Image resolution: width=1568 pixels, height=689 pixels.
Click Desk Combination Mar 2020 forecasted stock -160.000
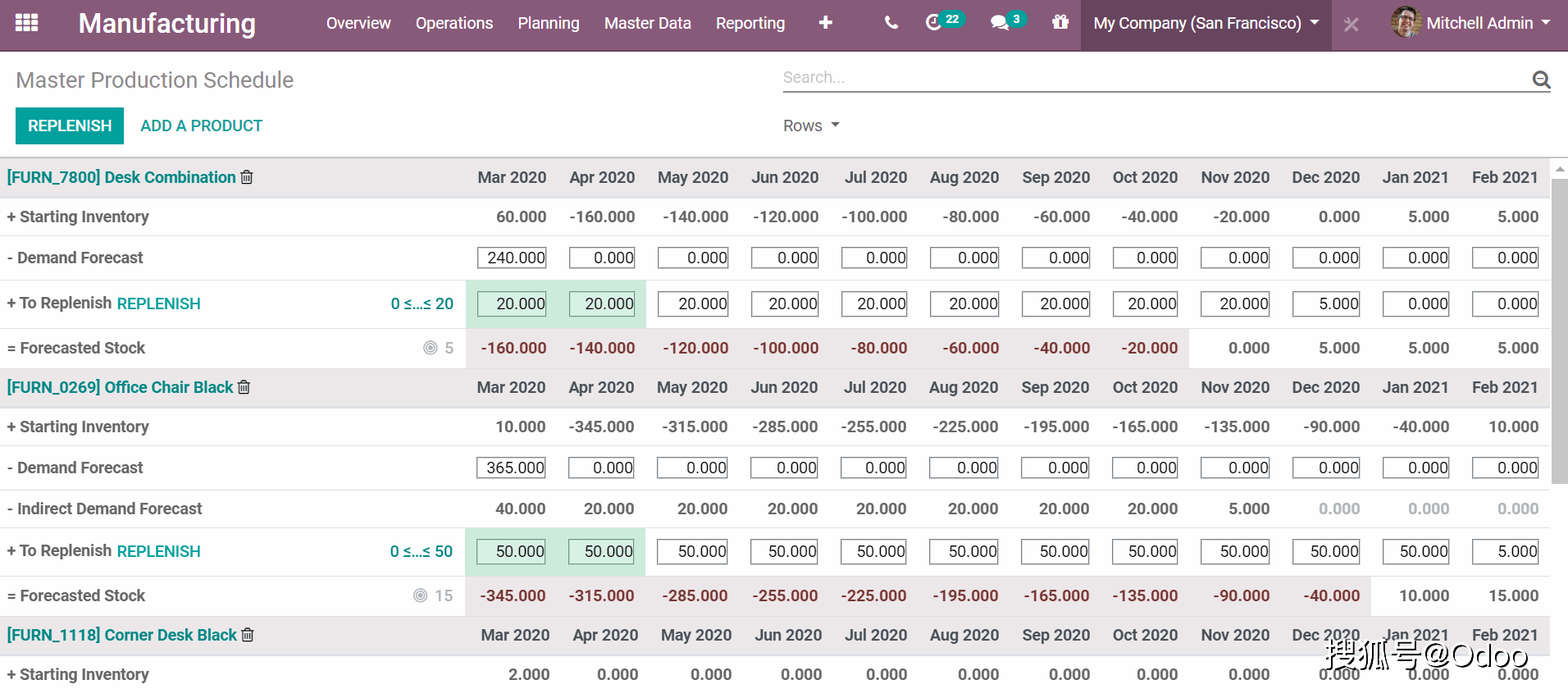pos(513,348)
